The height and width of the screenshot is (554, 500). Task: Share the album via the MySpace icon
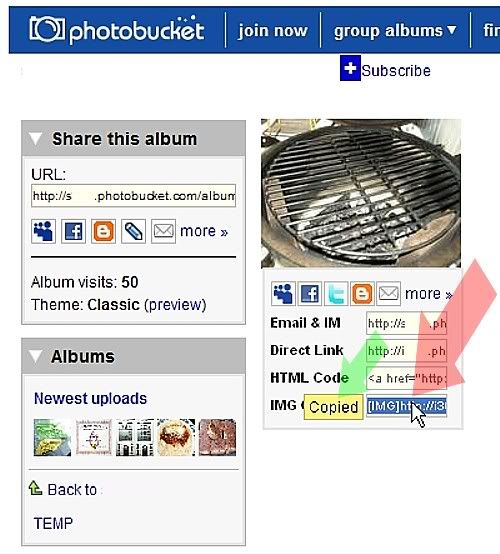[43, 231]
